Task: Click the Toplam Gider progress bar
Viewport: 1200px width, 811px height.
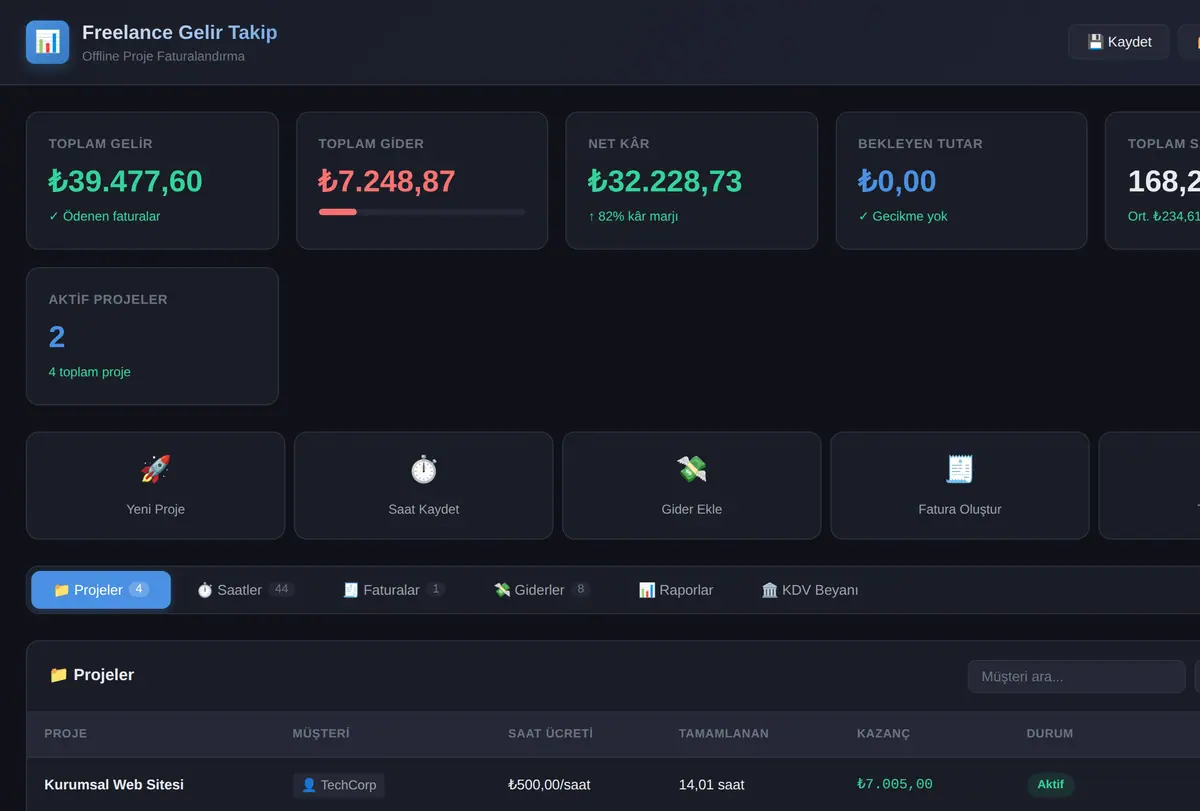Action: (422, 212)
